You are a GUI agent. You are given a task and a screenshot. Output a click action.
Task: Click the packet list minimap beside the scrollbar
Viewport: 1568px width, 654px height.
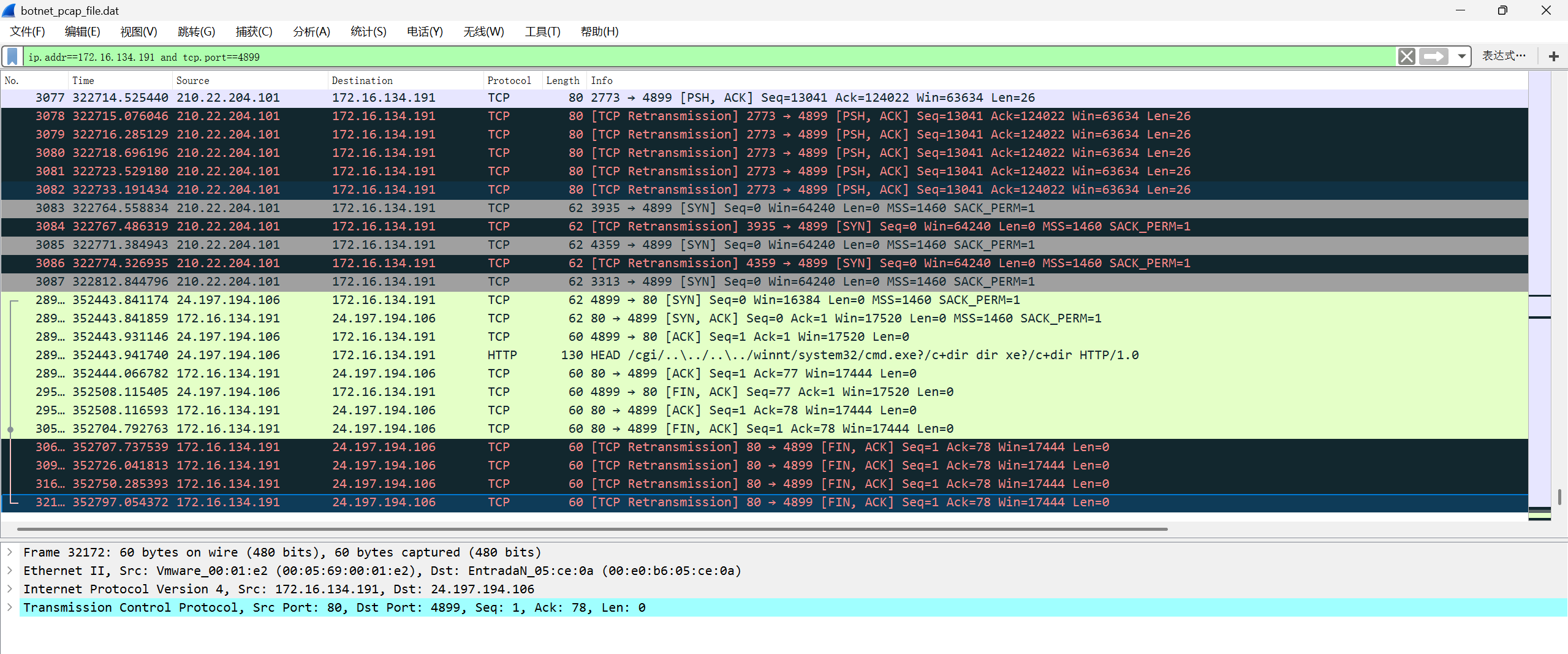click(x=1539, y=295)
